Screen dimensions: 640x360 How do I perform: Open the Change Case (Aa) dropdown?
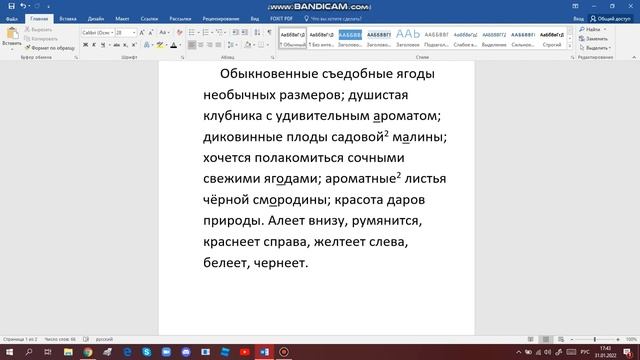coord(163,33)
